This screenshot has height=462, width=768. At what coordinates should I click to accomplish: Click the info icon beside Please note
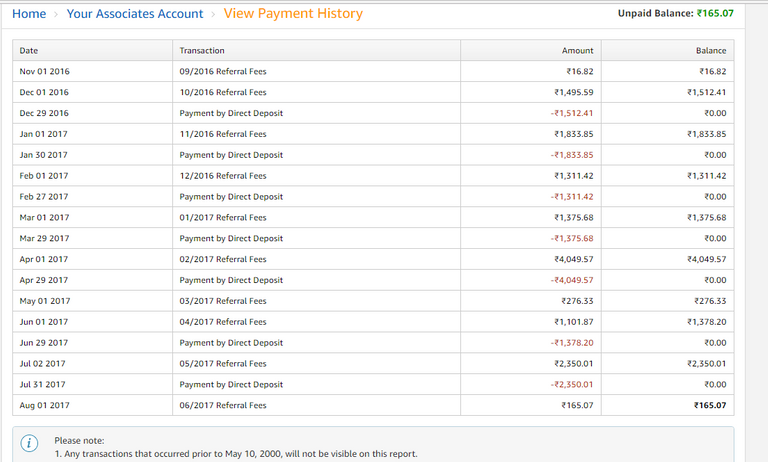click(30, 443)
